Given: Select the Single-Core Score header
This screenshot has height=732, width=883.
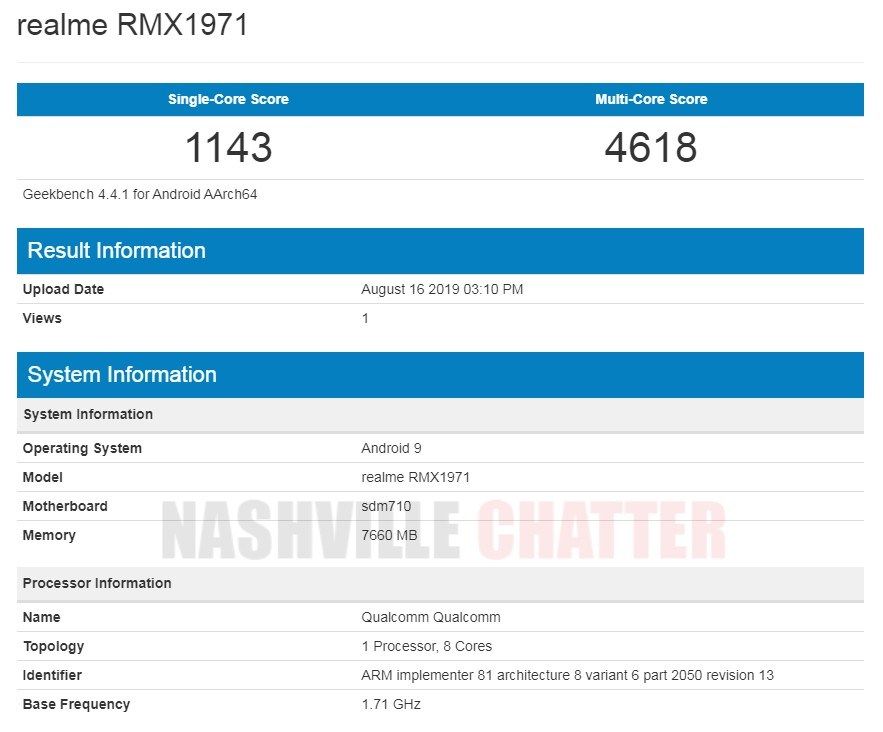Looking at the screenshot, I should tap(228, 99).
